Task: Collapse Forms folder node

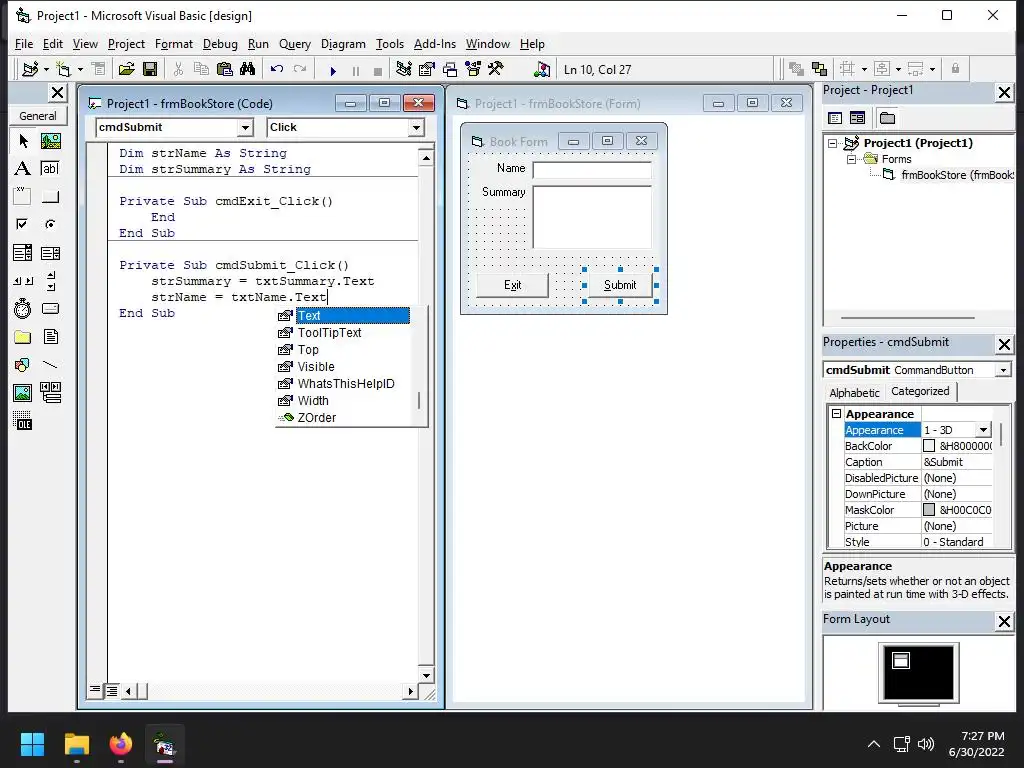Action: click(x=852, y=159)
